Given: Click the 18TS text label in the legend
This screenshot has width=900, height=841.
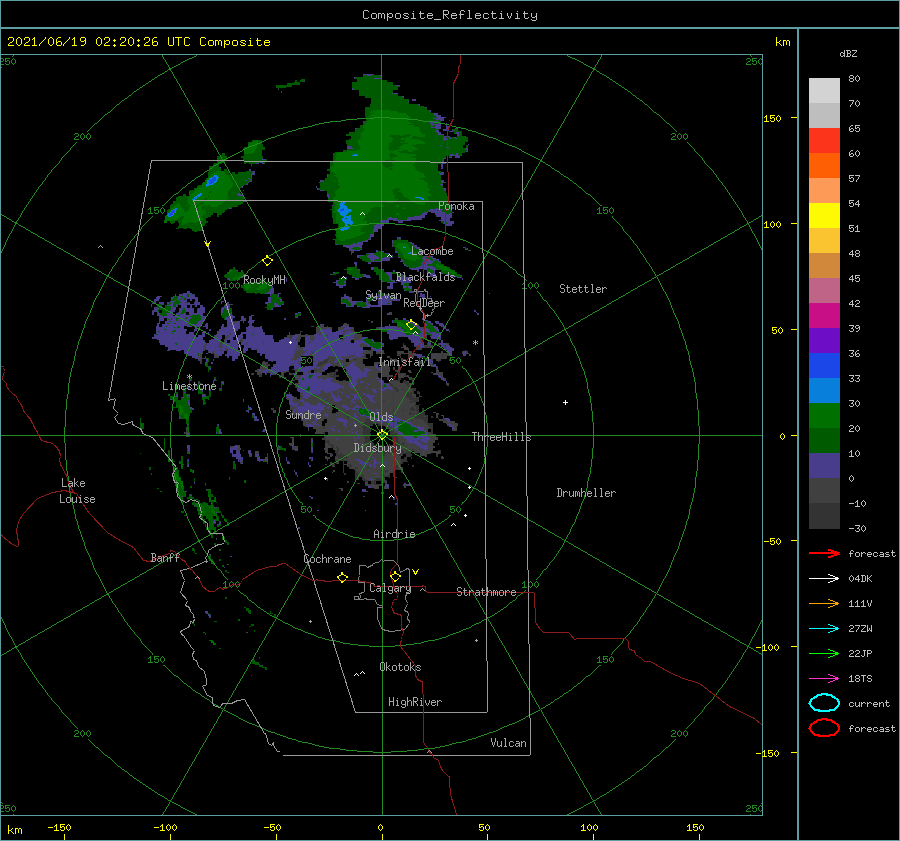Looking at the screenshot, I should coord(860,679).
